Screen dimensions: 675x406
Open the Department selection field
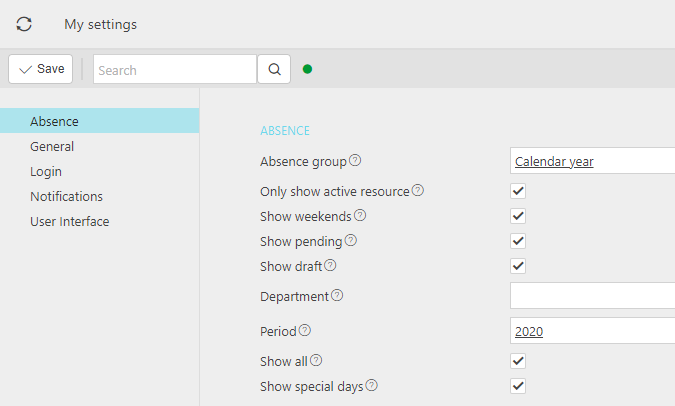click(x=592, y=296)
